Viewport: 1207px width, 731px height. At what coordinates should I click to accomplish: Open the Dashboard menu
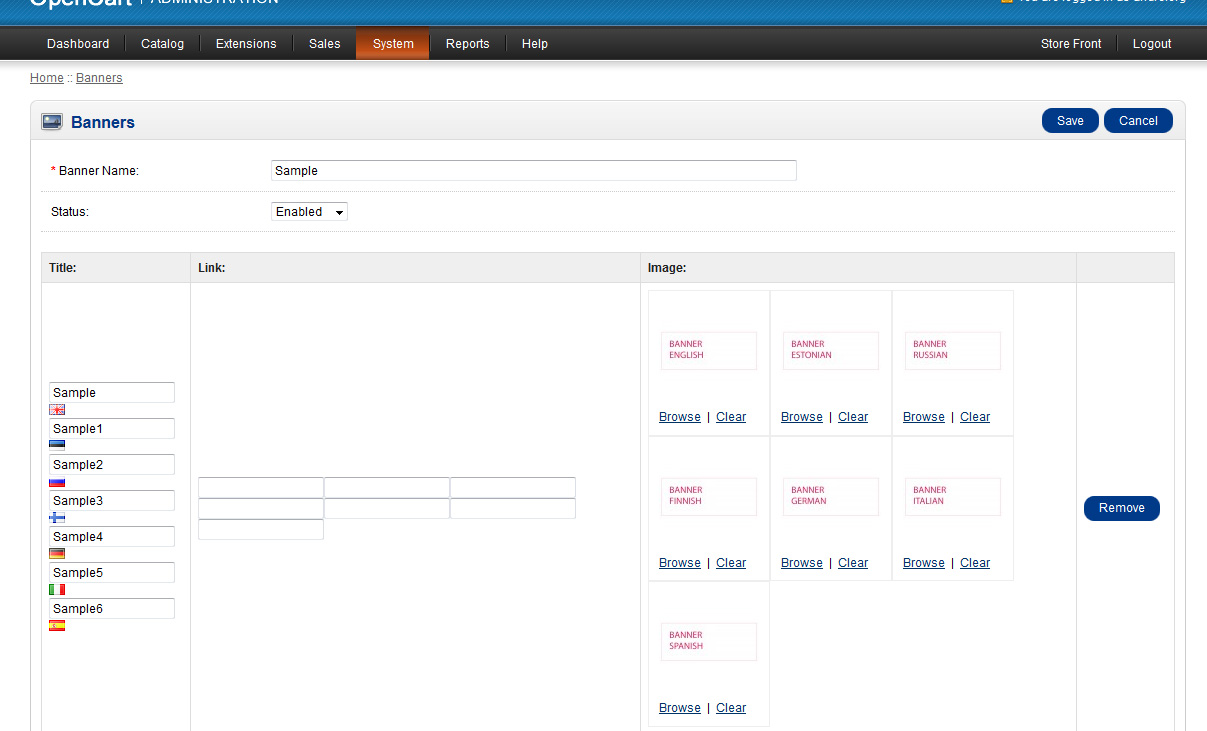(x=78, y=44)
